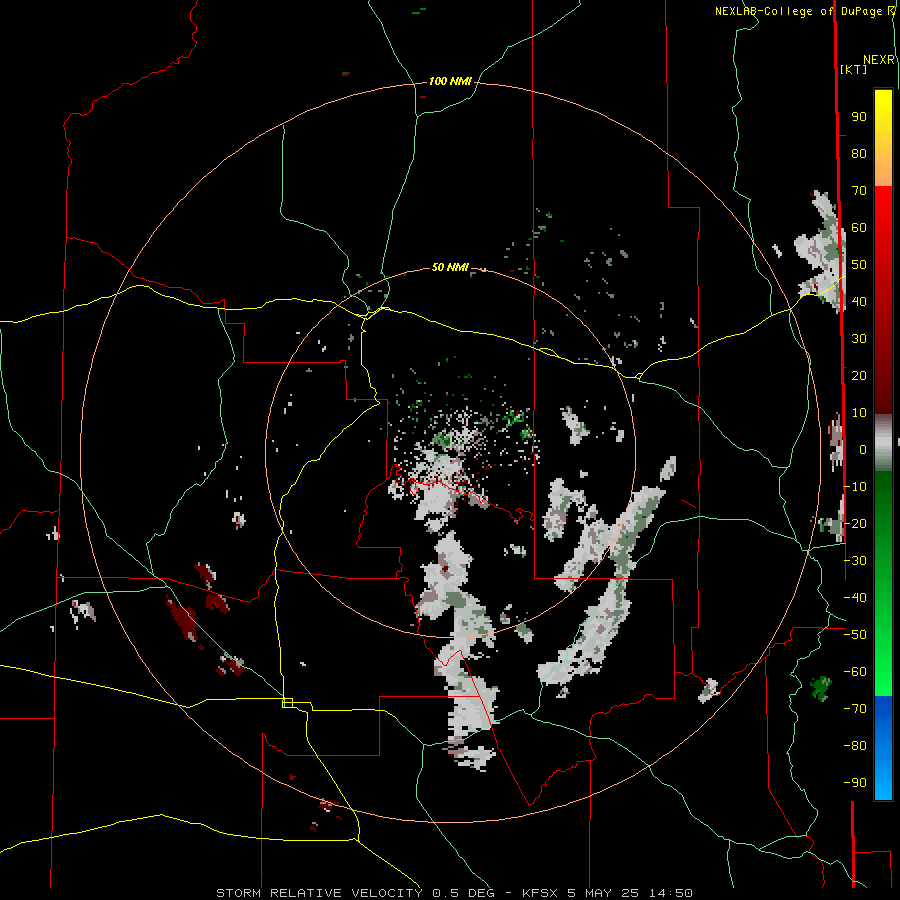Screen dimensions: 900x900
Task: Click the -40 scale value
Action: [x=855, y=598]
